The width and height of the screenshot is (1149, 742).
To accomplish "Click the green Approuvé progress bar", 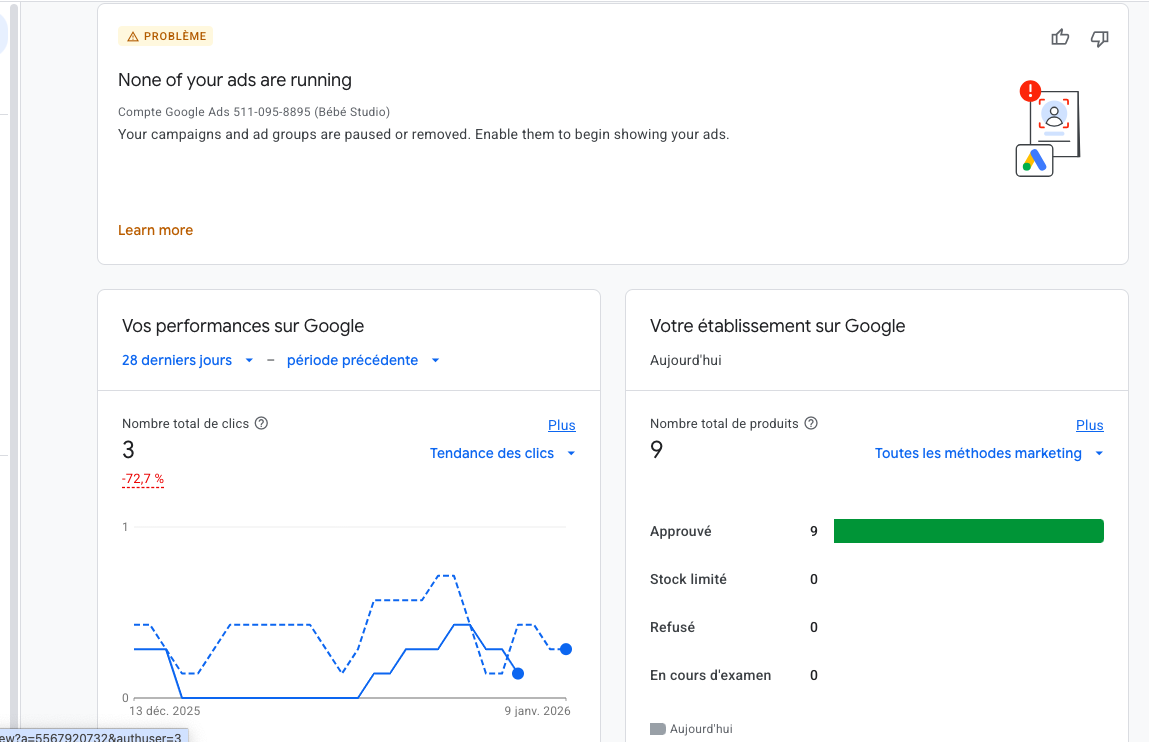I will [x=968, y=531].
